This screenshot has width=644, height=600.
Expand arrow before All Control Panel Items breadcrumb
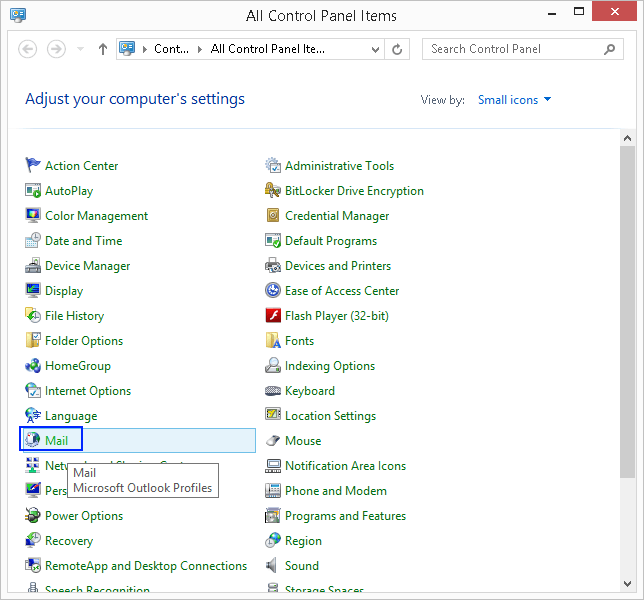click(200, 49)
